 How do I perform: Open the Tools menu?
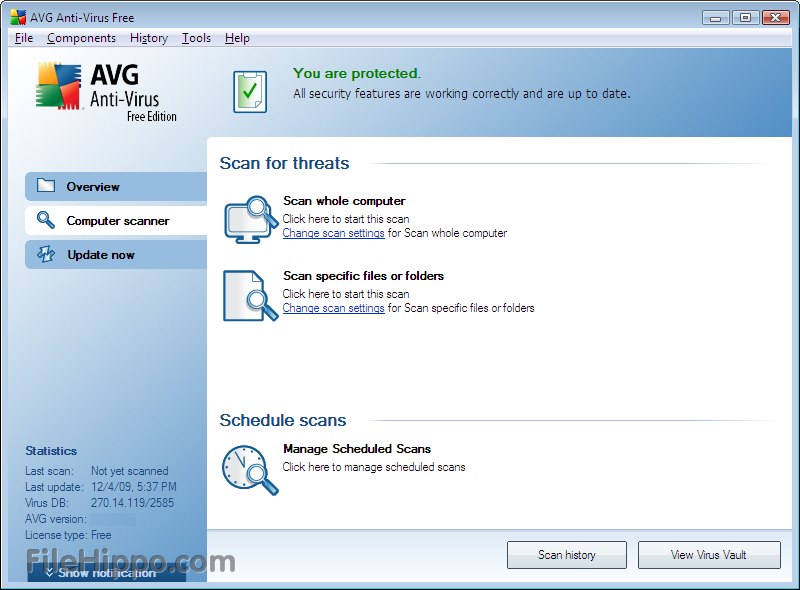pyautogui.click(x=196, y=38)
